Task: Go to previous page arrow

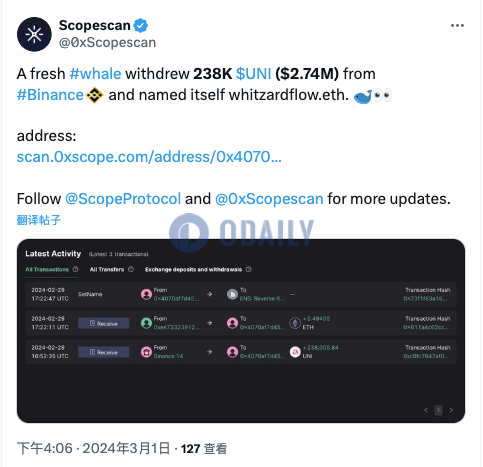Action: coord(426,410)
